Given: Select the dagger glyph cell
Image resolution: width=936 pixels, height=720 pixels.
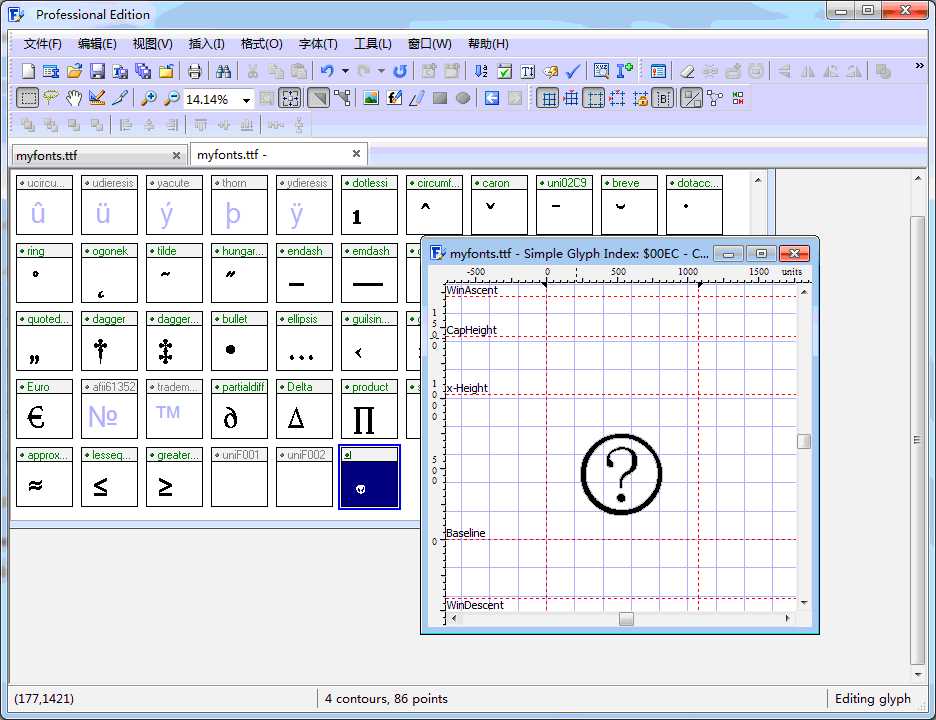Looking at the screenshot, I should coord(109,341).
